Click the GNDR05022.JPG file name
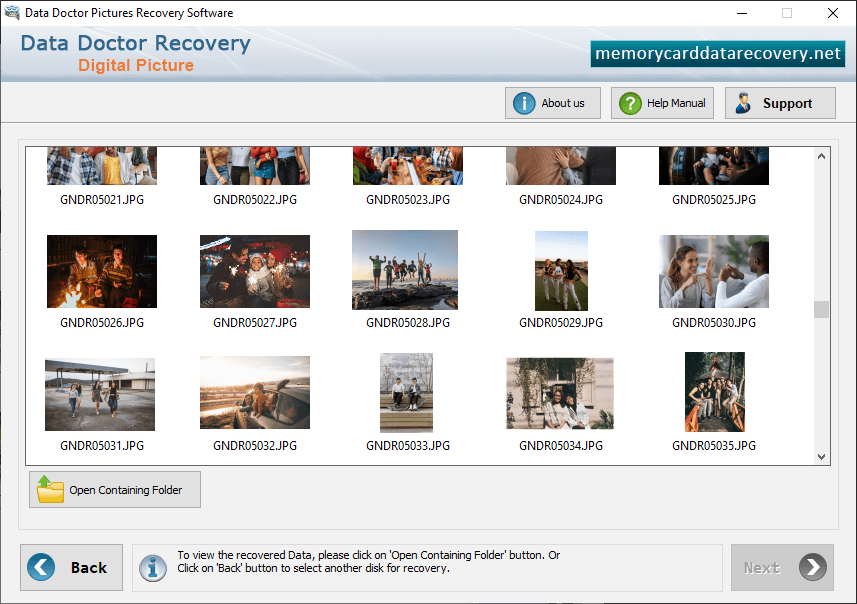The height and width of the screenshot is (604, 857). click(x=255, y=200)
